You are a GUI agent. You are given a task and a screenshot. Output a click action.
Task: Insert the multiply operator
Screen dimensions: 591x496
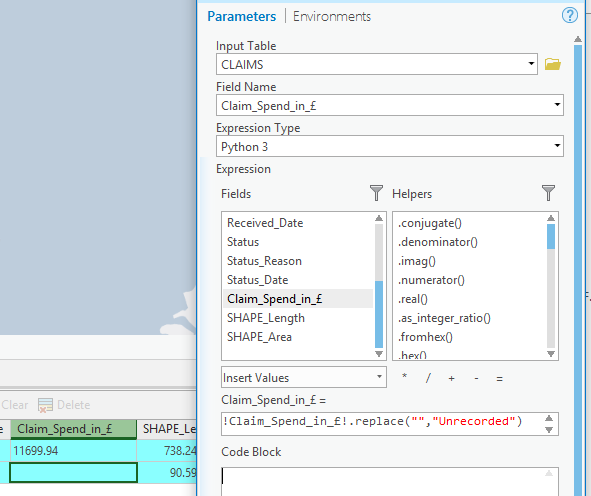(x=404, y=377)
